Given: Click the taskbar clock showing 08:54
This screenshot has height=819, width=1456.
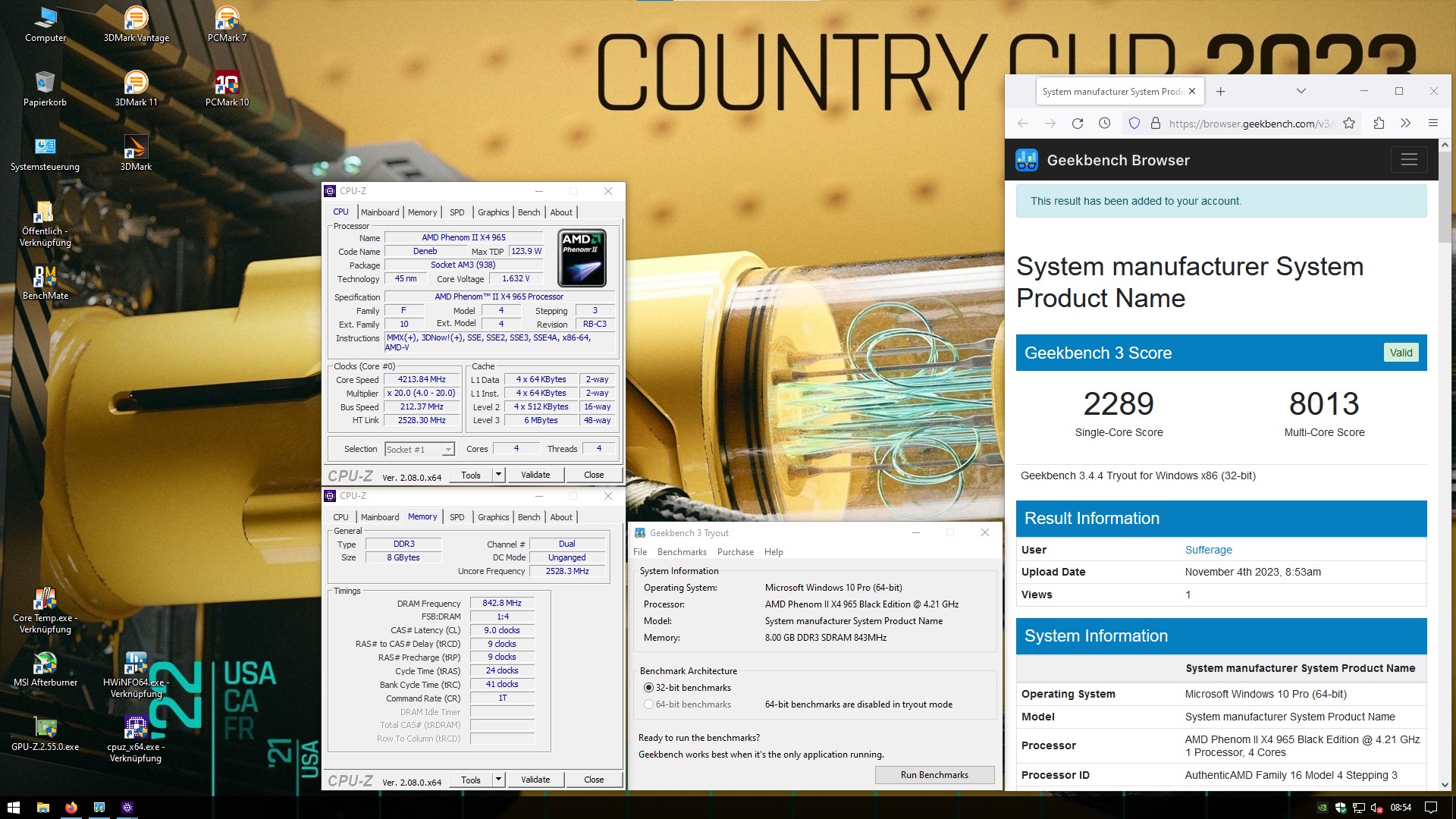Looking at the screenshot, I should (1401, 808).
